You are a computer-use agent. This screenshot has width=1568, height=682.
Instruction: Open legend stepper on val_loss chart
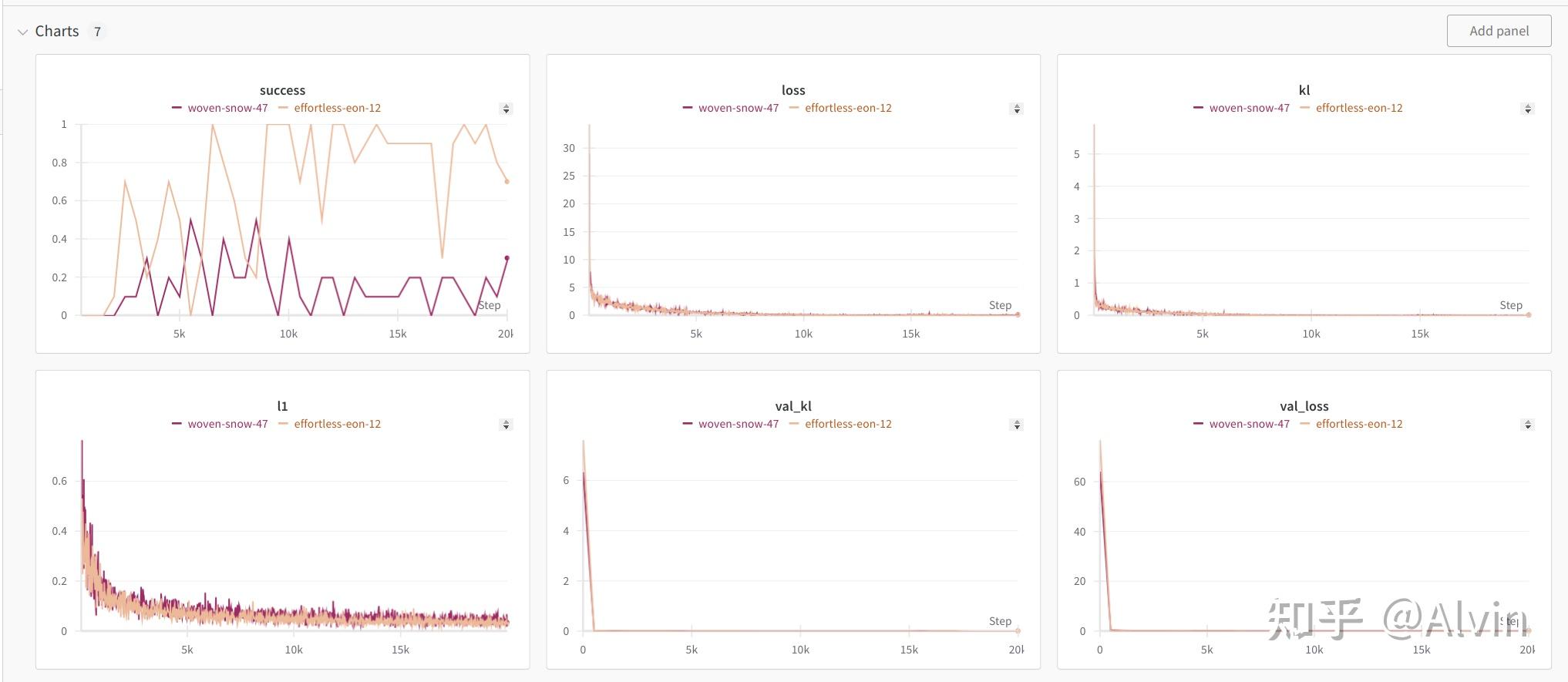point(1527,425)
